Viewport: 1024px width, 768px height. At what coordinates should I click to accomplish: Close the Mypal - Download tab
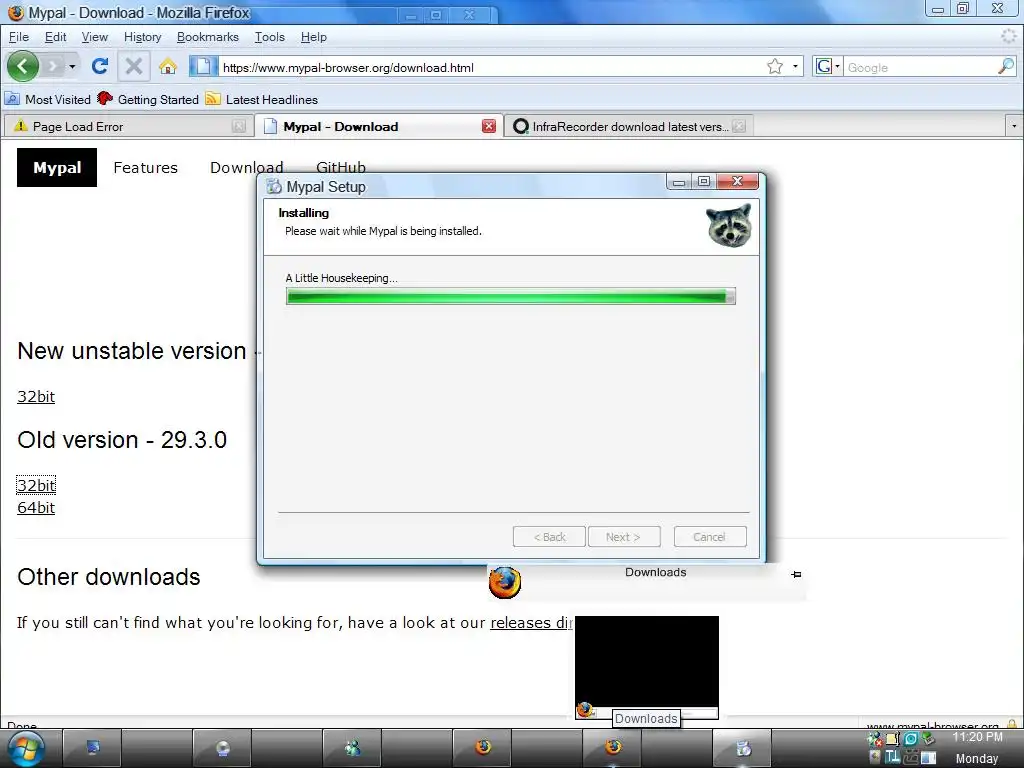point(488,127)
